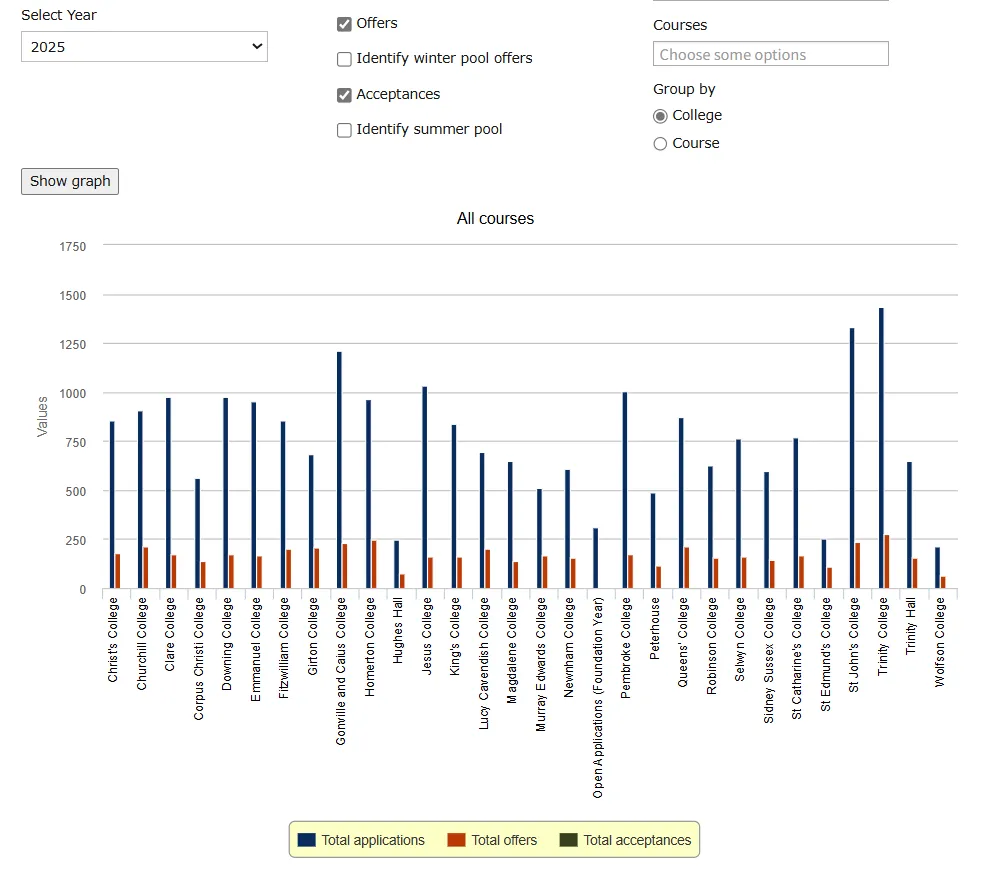Click the orange Total offers legend swatch

(456, 840)
